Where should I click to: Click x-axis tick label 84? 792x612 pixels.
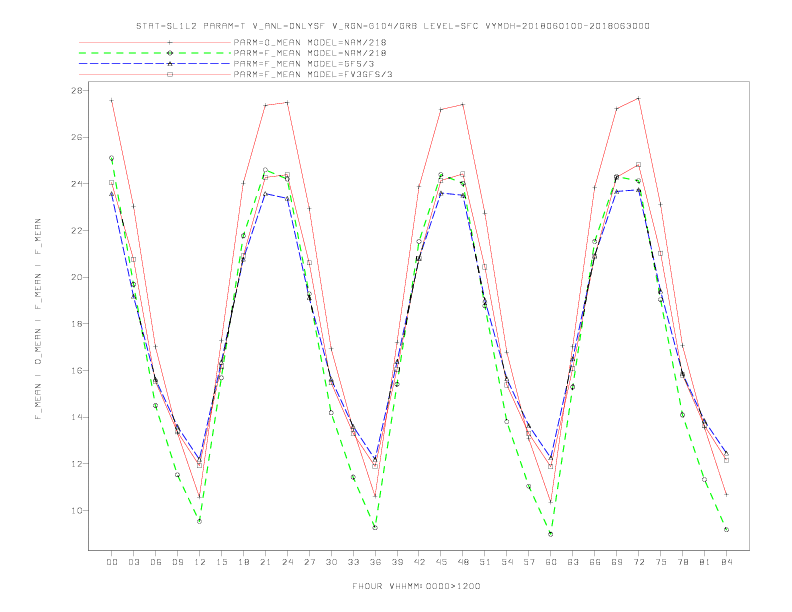click(x=727, y=562)
